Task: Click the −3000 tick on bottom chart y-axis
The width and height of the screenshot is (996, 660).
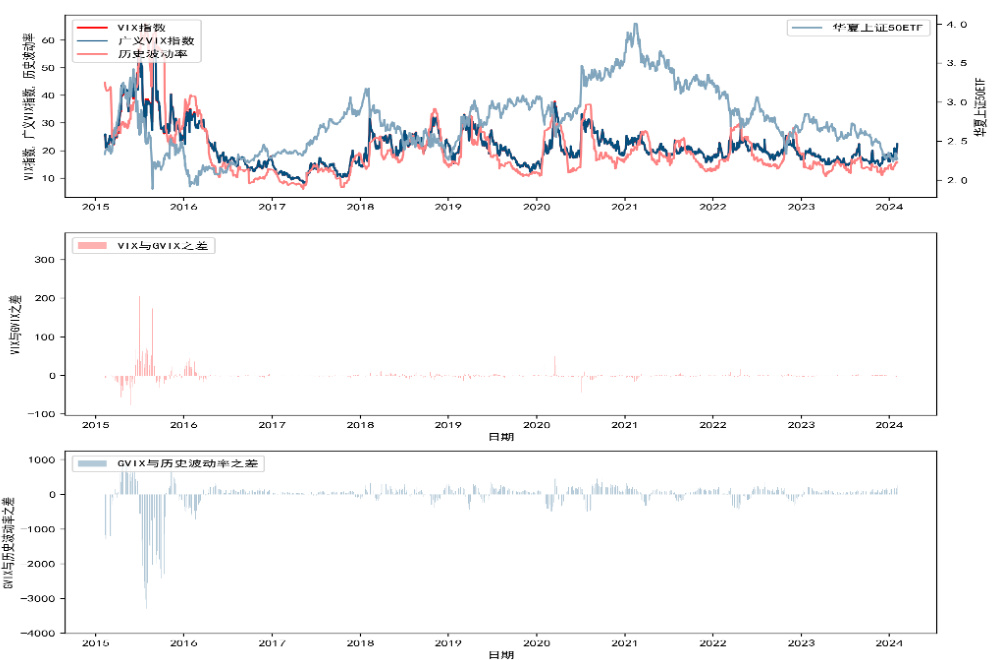Action: tap(38, 599)
